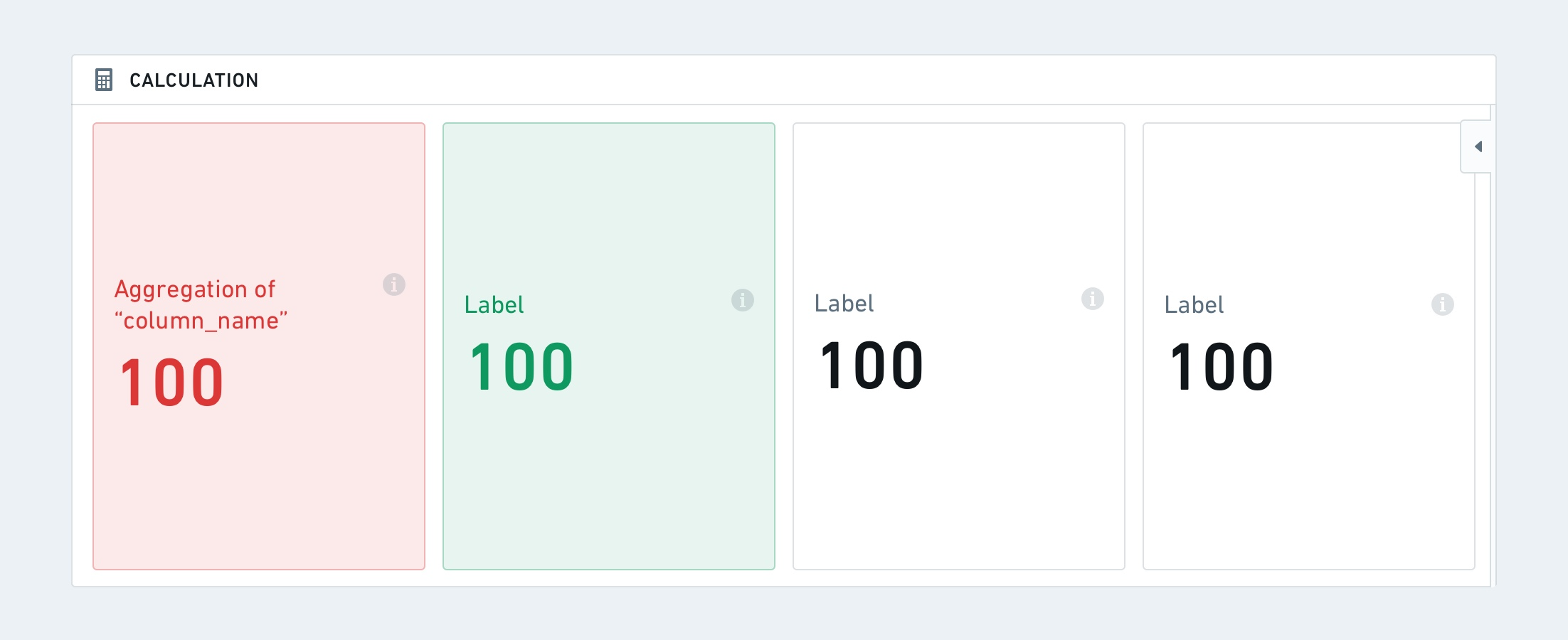Click the 'Label' text beside the green card

point(844,304)
